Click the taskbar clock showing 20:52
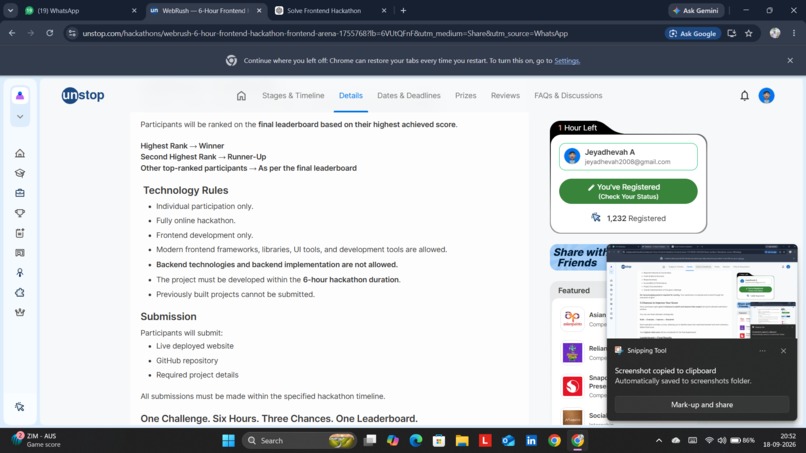 [x=779, y=440]
